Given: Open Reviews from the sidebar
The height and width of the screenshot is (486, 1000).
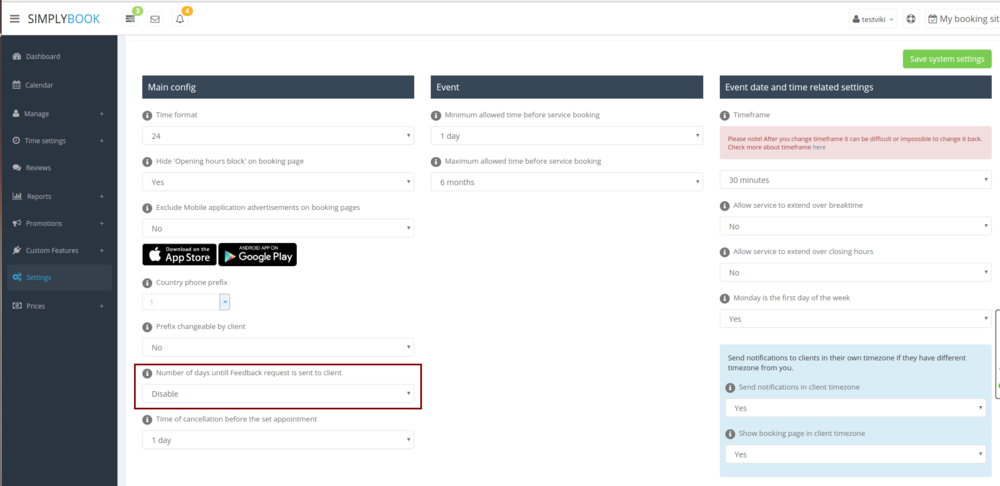Looking at the screenshot, I should (x=38, y=168).
